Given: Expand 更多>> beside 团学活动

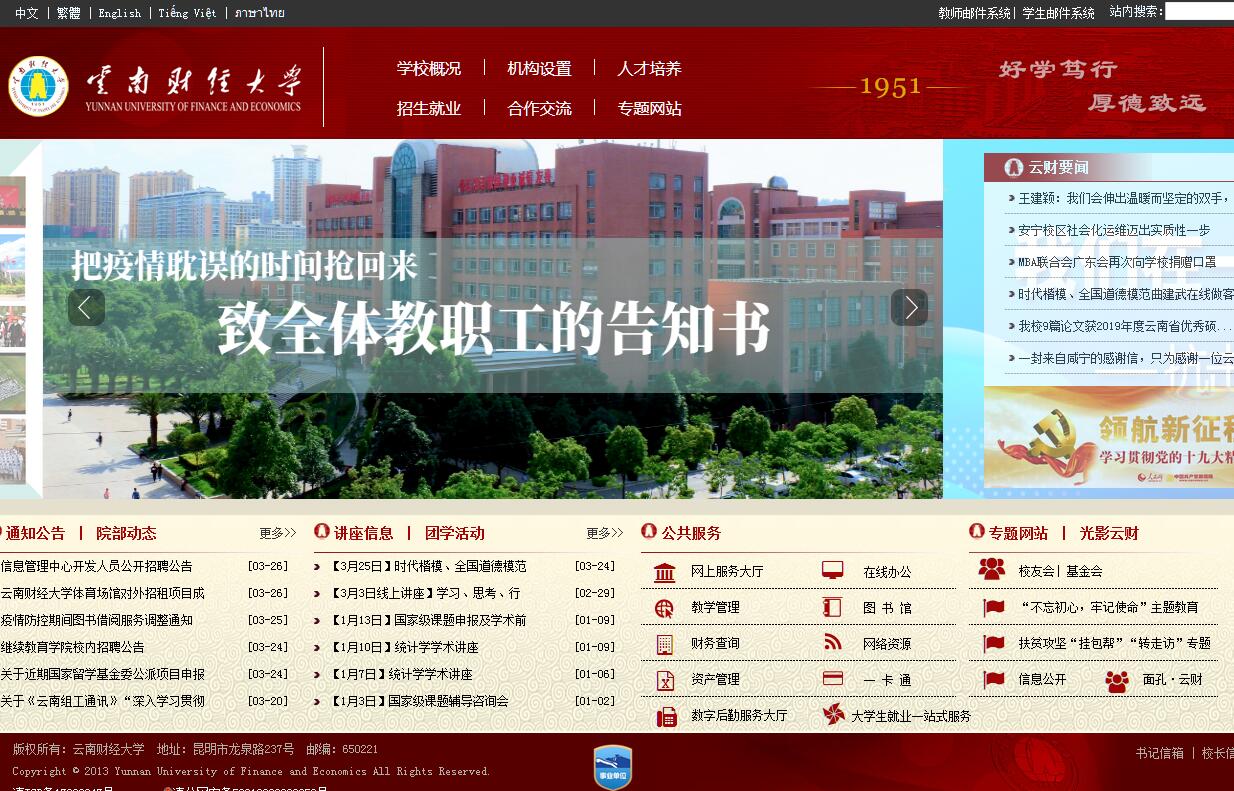Looking at the screenshot, I should point(604,533).
